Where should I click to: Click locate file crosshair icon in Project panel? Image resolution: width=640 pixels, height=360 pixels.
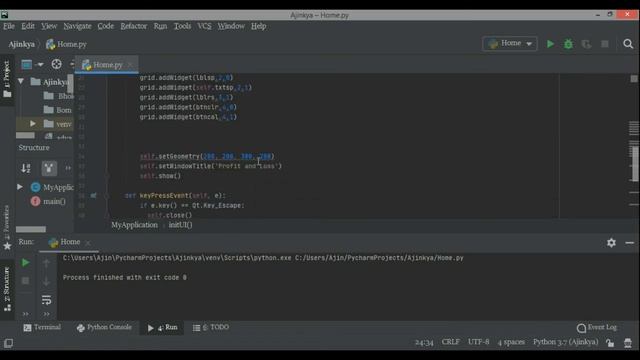(x=56, y=64)
